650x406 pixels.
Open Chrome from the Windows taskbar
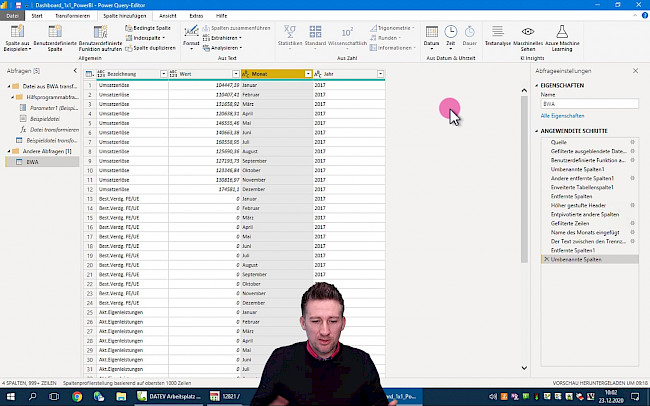[x=79, y=397]
